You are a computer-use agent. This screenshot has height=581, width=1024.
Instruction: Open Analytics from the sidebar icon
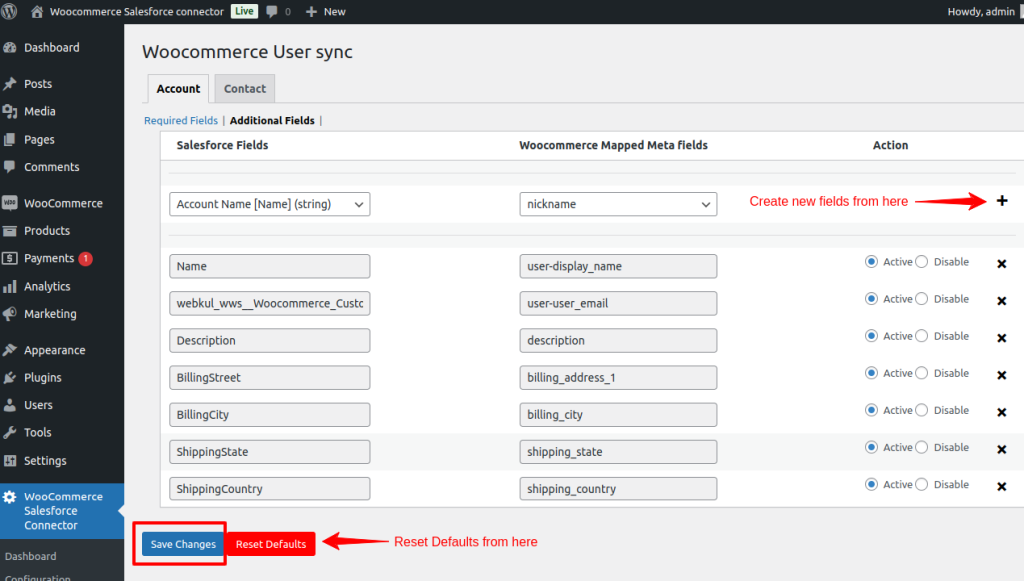(10, 286)
